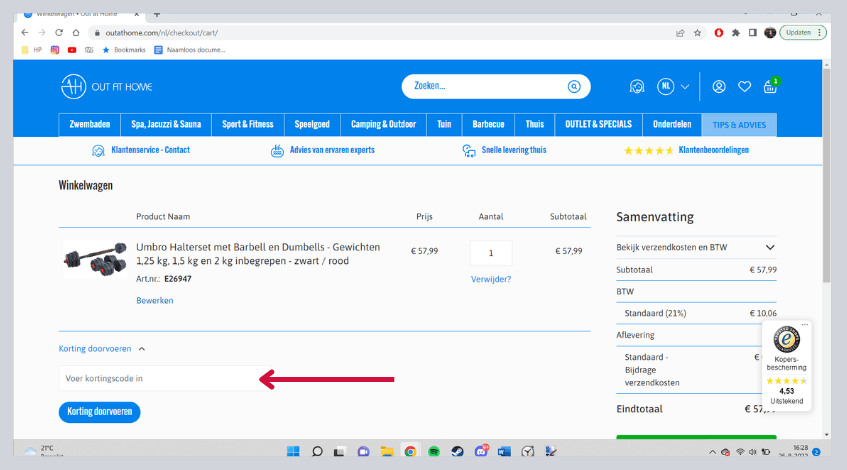Image resolution: width=847 pixels, height=470 pixels.
Task: Open the wishlist heart icon
Action: (744, 87)
